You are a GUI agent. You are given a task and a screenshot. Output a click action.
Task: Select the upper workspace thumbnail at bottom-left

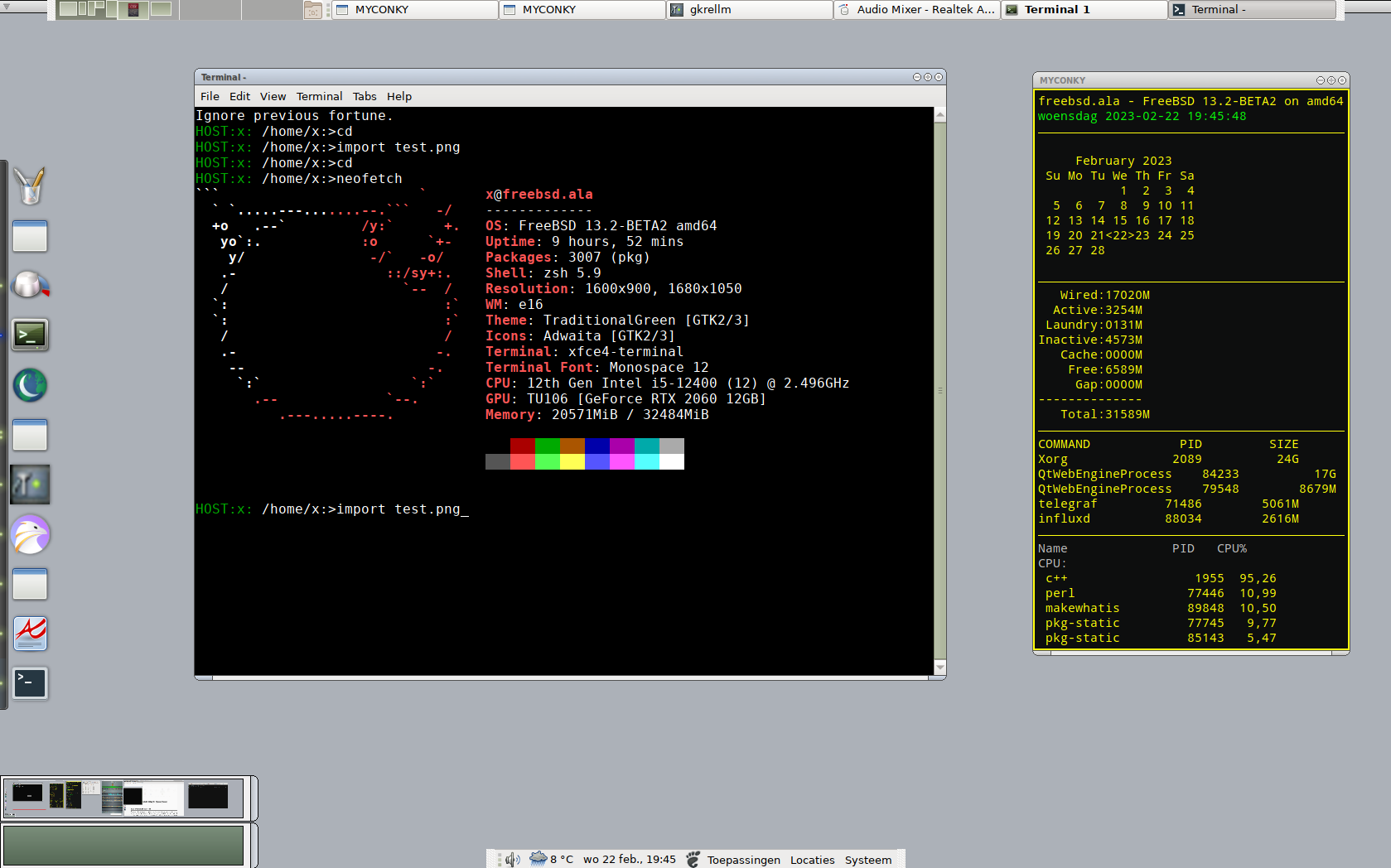[x=124, y=798]
